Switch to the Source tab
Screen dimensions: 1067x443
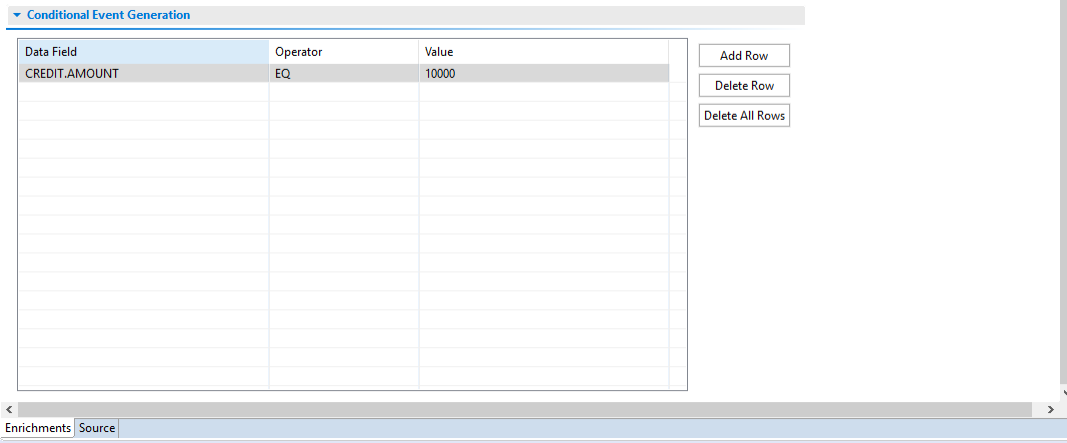pyautogui.click(x=97, y=428)
